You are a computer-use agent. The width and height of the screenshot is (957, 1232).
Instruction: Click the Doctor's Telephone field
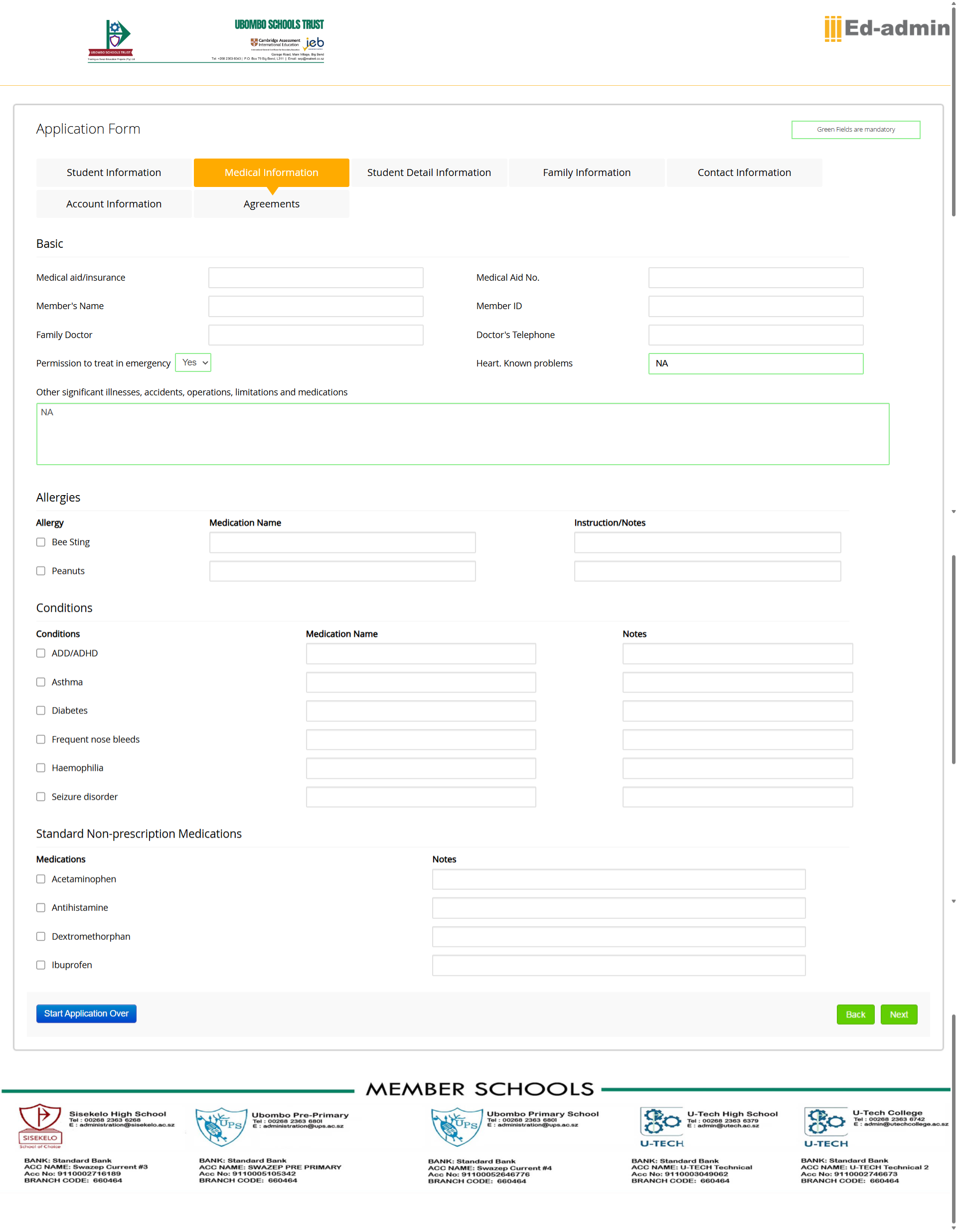click(756, 335)
